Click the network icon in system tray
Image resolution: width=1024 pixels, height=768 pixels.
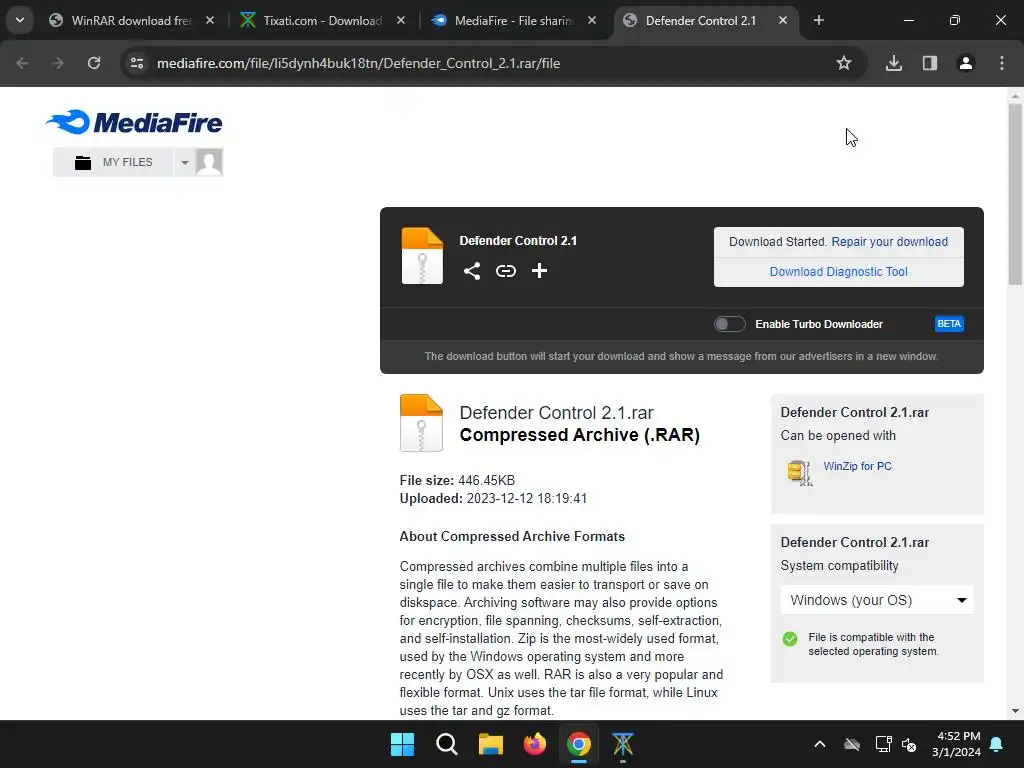point(883,744)
